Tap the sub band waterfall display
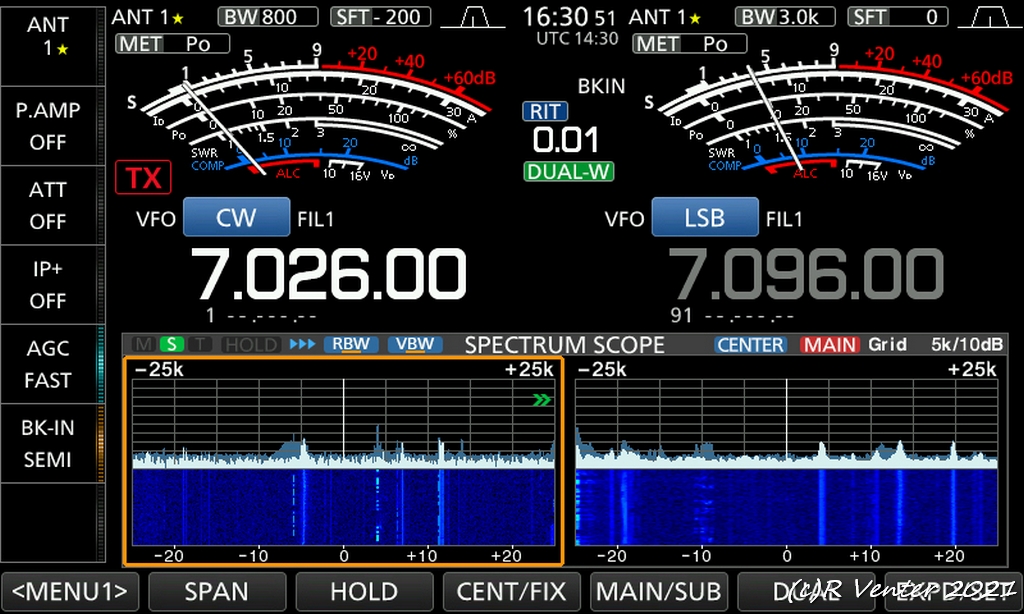The height and width of the screenshot is (614, 1024). [x=786, y=507]
